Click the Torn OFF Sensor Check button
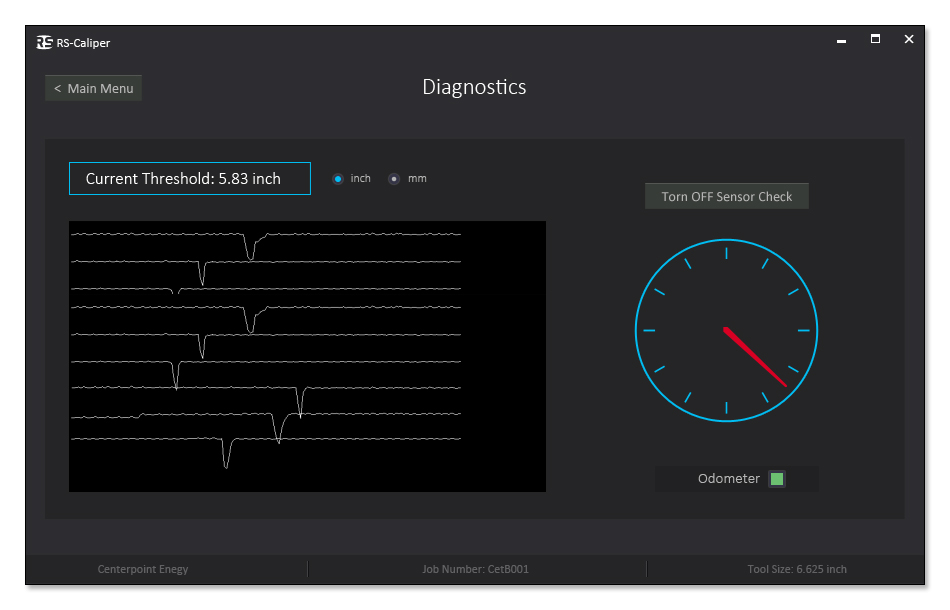The width and height of the screenshot is (950, 610). (x=726, y=196)
